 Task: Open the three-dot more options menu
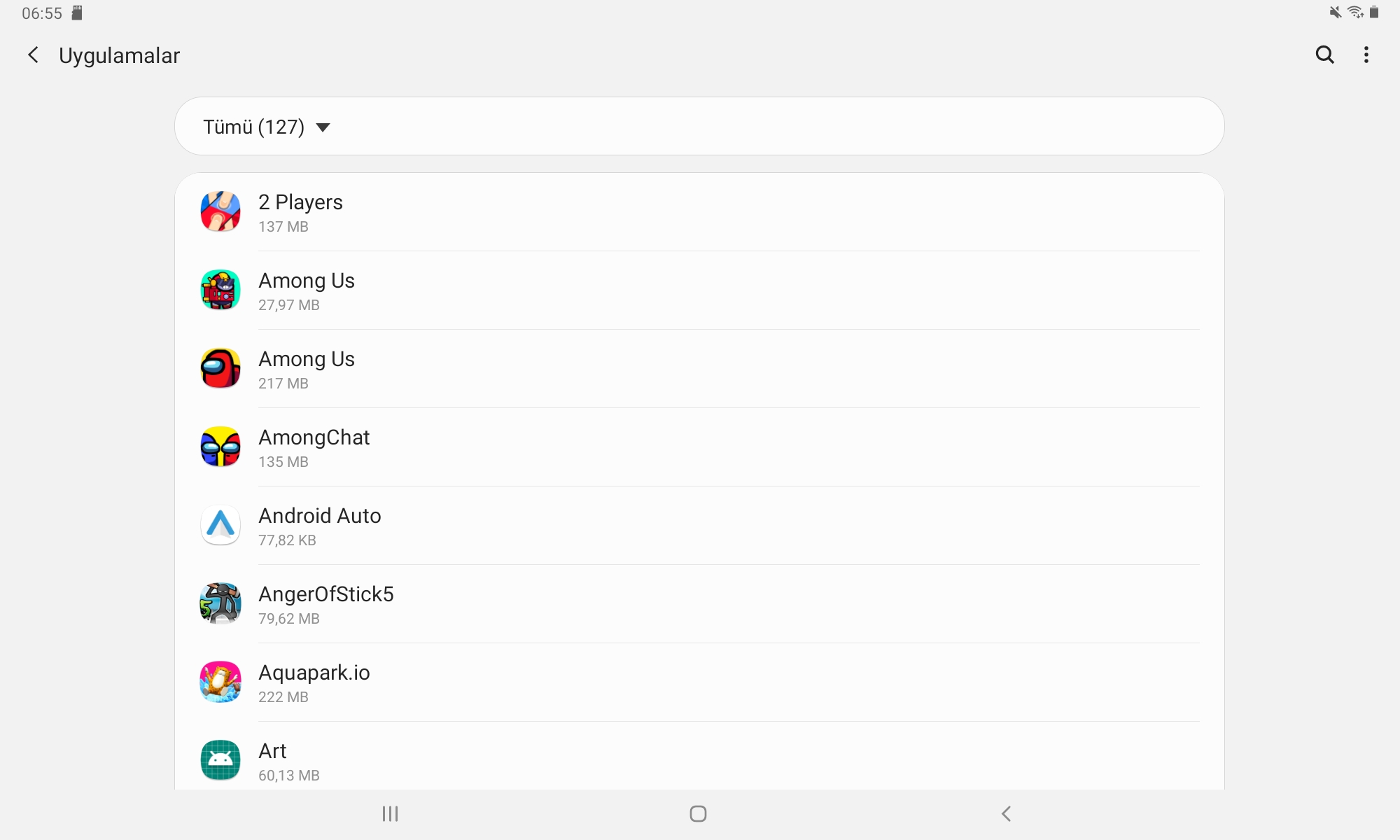[x=1366, y=55]
